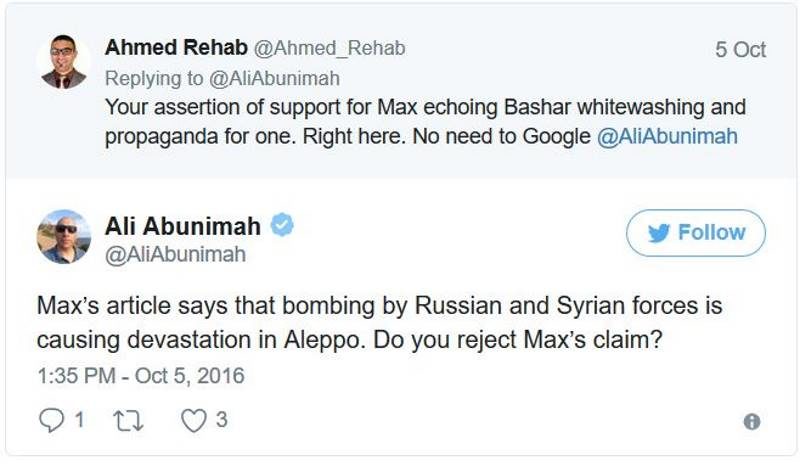The width and height of the screenshot is (800, 466).
Task: Like the tweet with heart icon
Action: coord(194,421)
